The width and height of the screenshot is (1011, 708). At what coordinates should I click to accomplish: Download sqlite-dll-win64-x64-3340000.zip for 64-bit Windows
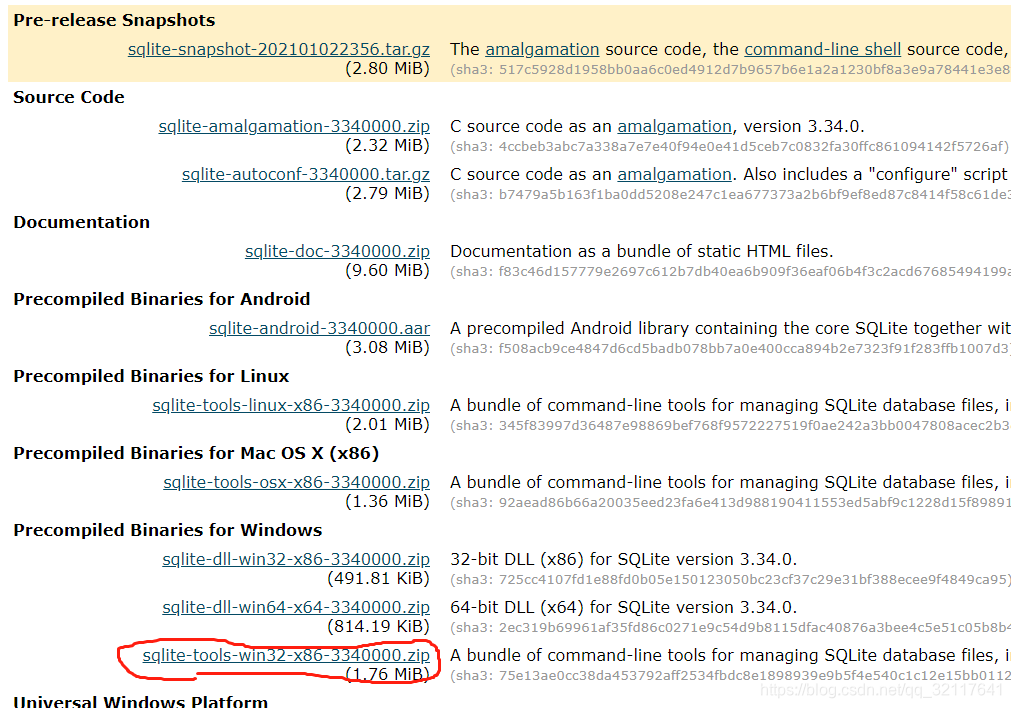296,607
